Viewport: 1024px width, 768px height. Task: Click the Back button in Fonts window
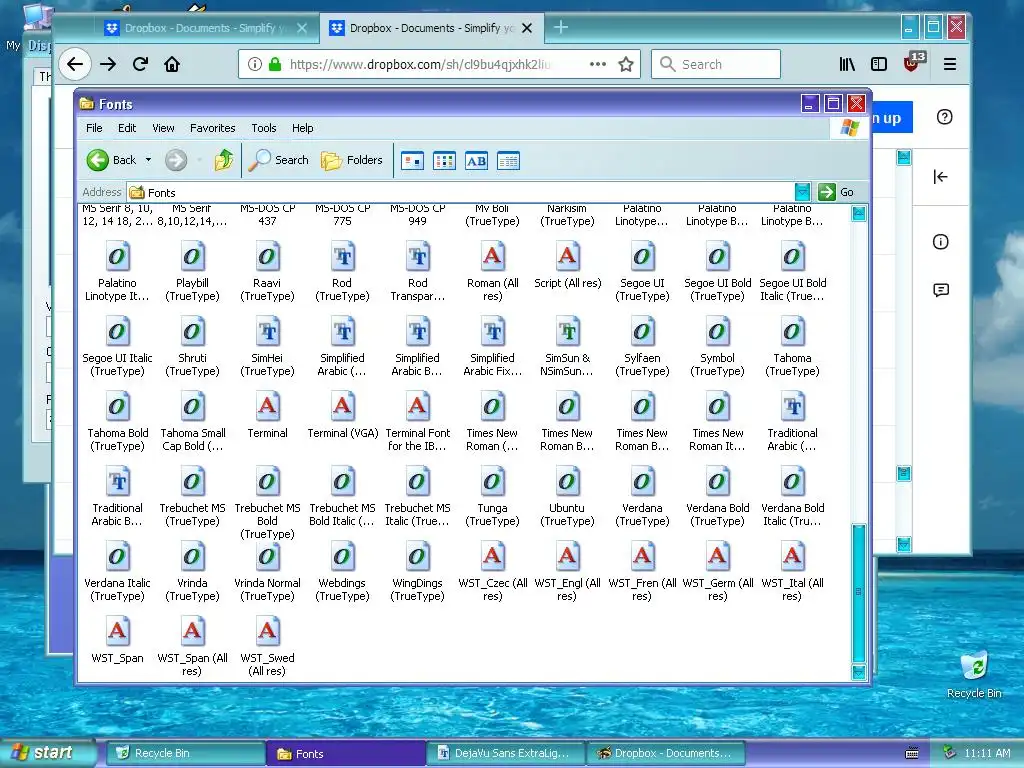(112, 160)
